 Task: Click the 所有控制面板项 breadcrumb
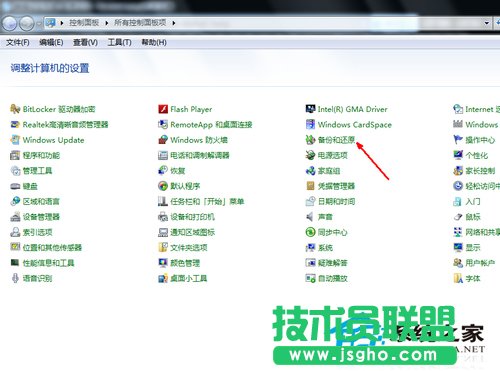[140, 23]
